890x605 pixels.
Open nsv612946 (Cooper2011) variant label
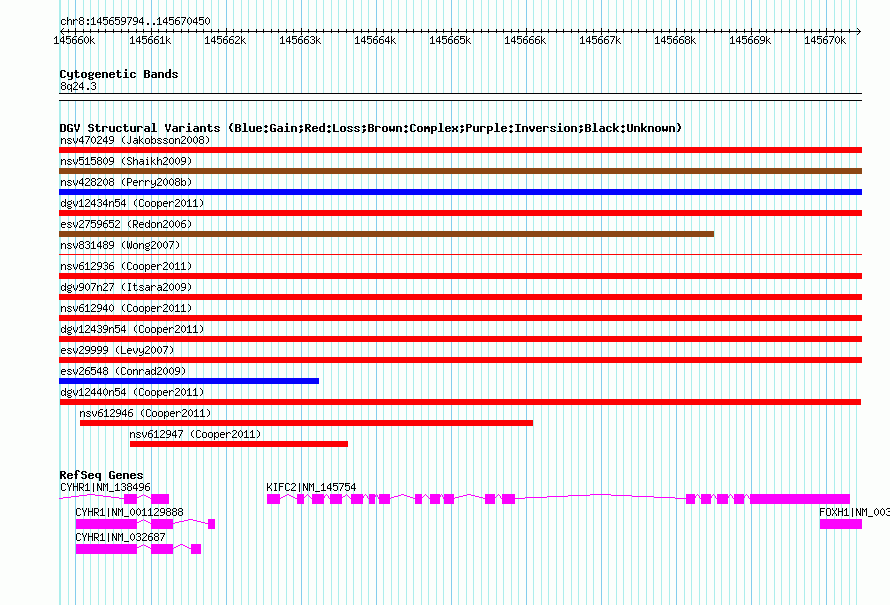(x=145, y=413)
